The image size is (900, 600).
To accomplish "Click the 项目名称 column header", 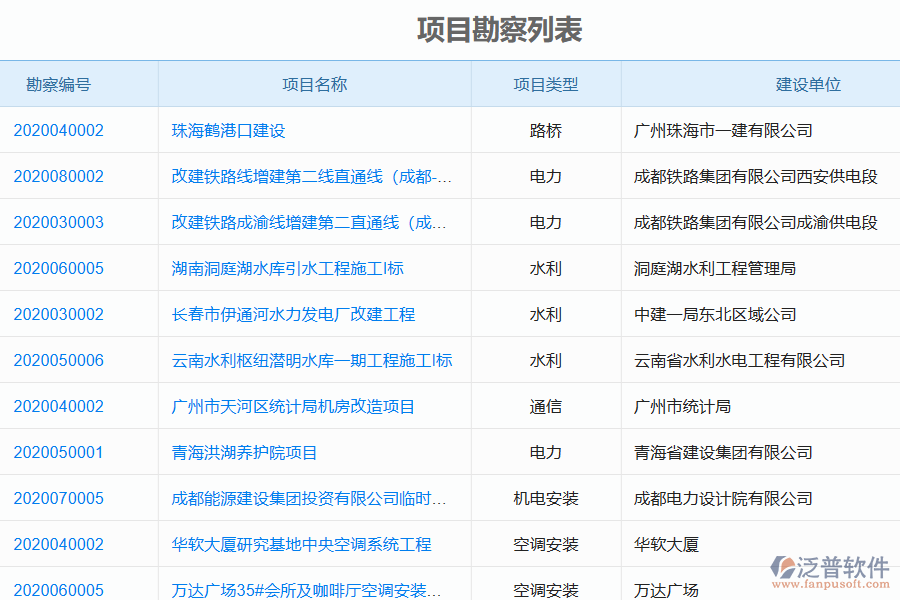I will coord(314,84).
